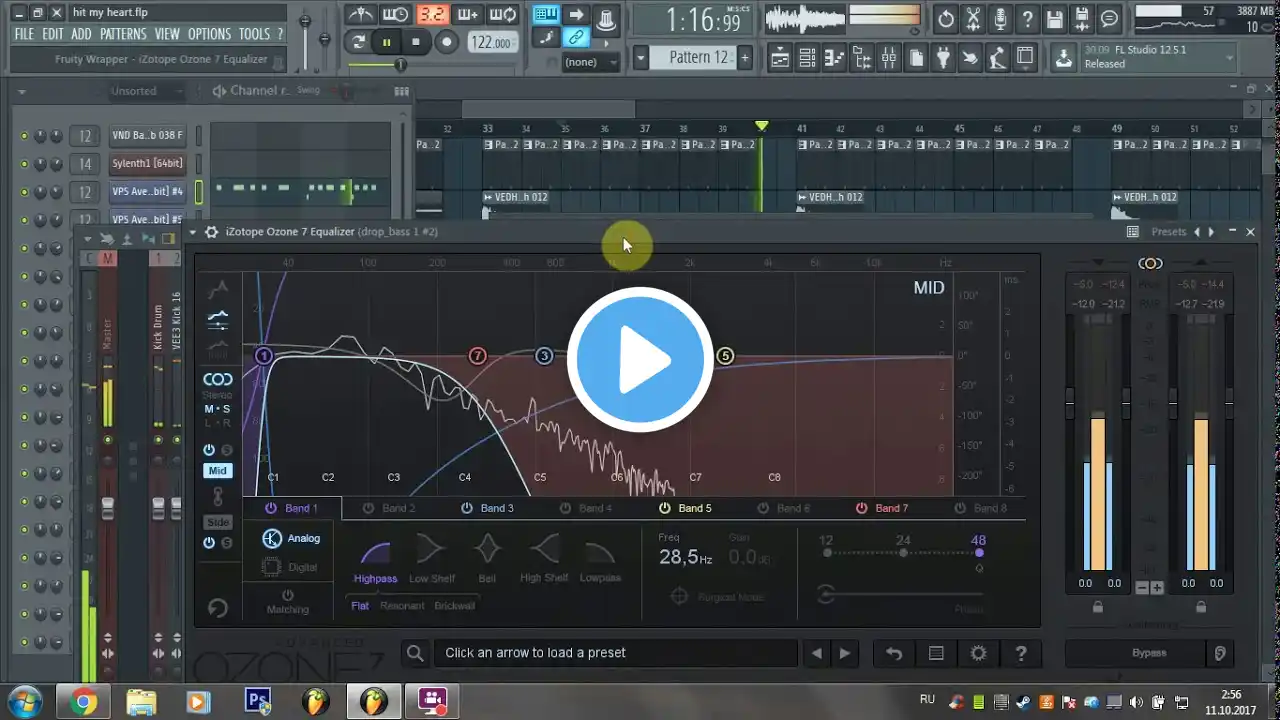This screenshot has width=1280, height=720.
Task: Open the Pattern 12 selector dropdown
Action: tap(641, 58)
